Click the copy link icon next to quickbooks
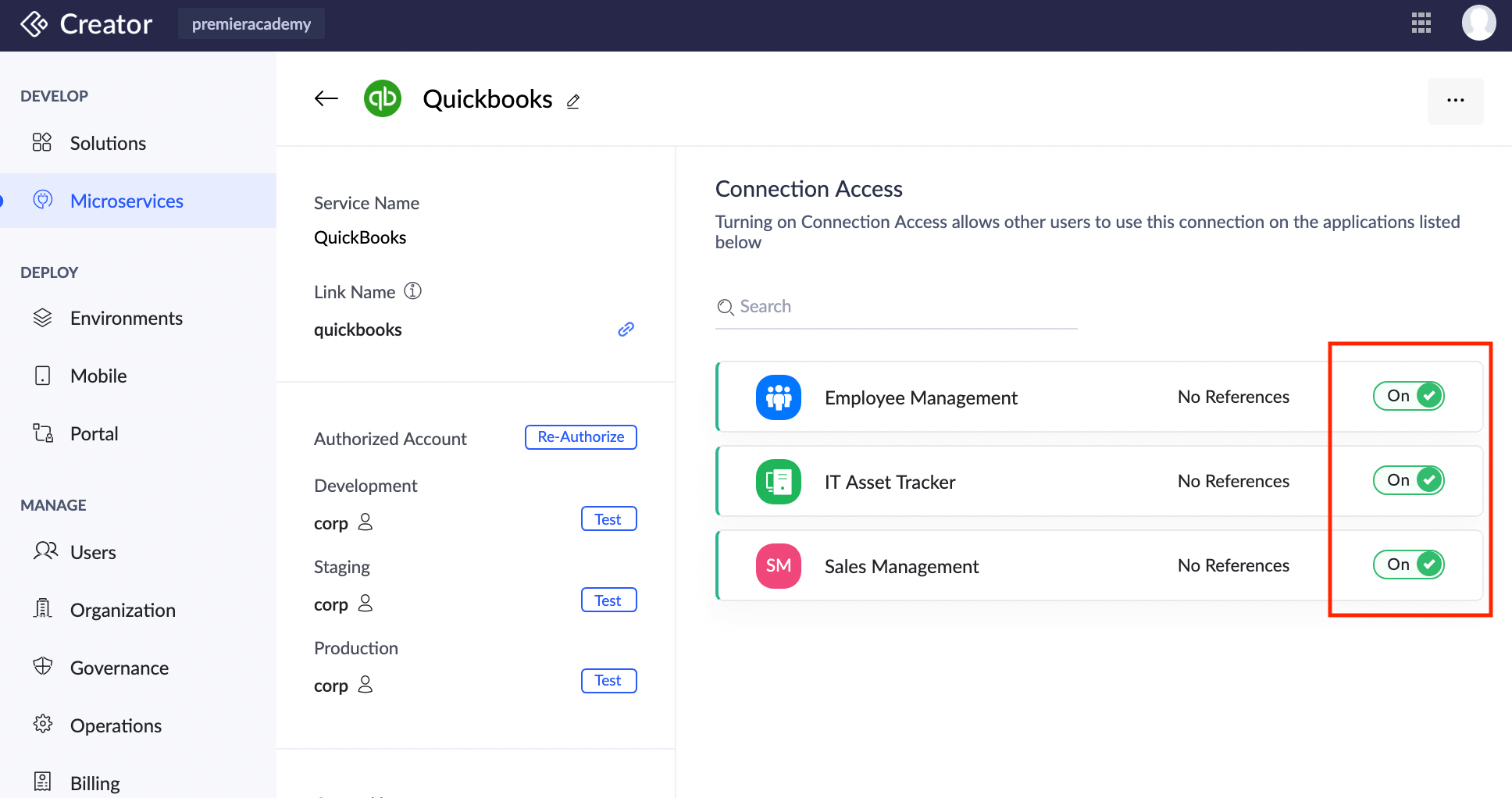This screenshot has height=798, width=1512. click(625, 329)
